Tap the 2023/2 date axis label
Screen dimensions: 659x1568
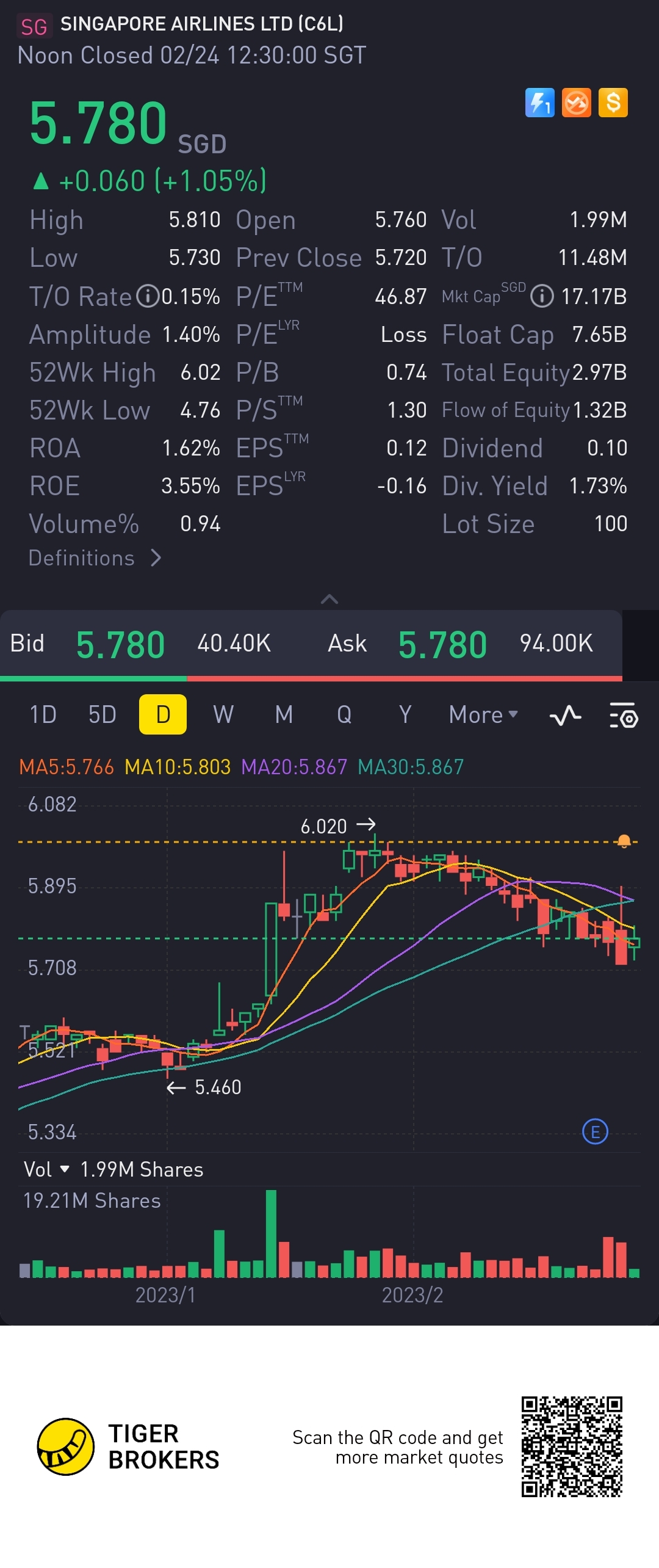point(412,1295)
